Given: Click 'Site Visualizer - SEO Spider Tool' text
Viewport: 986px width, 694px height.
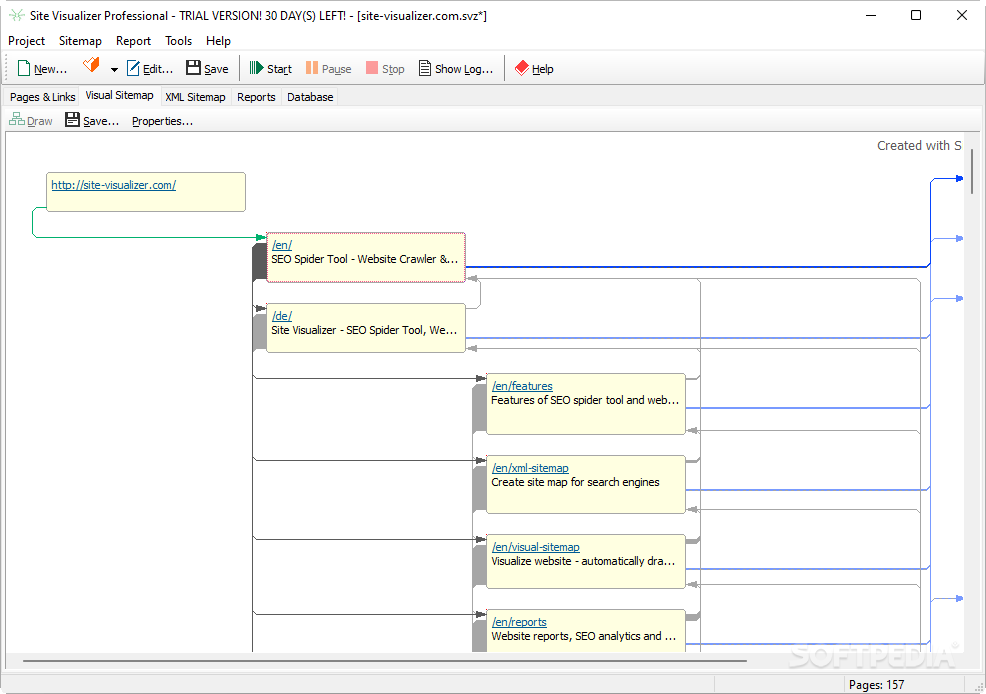Looking at the screenshot, I should point(364,330).
